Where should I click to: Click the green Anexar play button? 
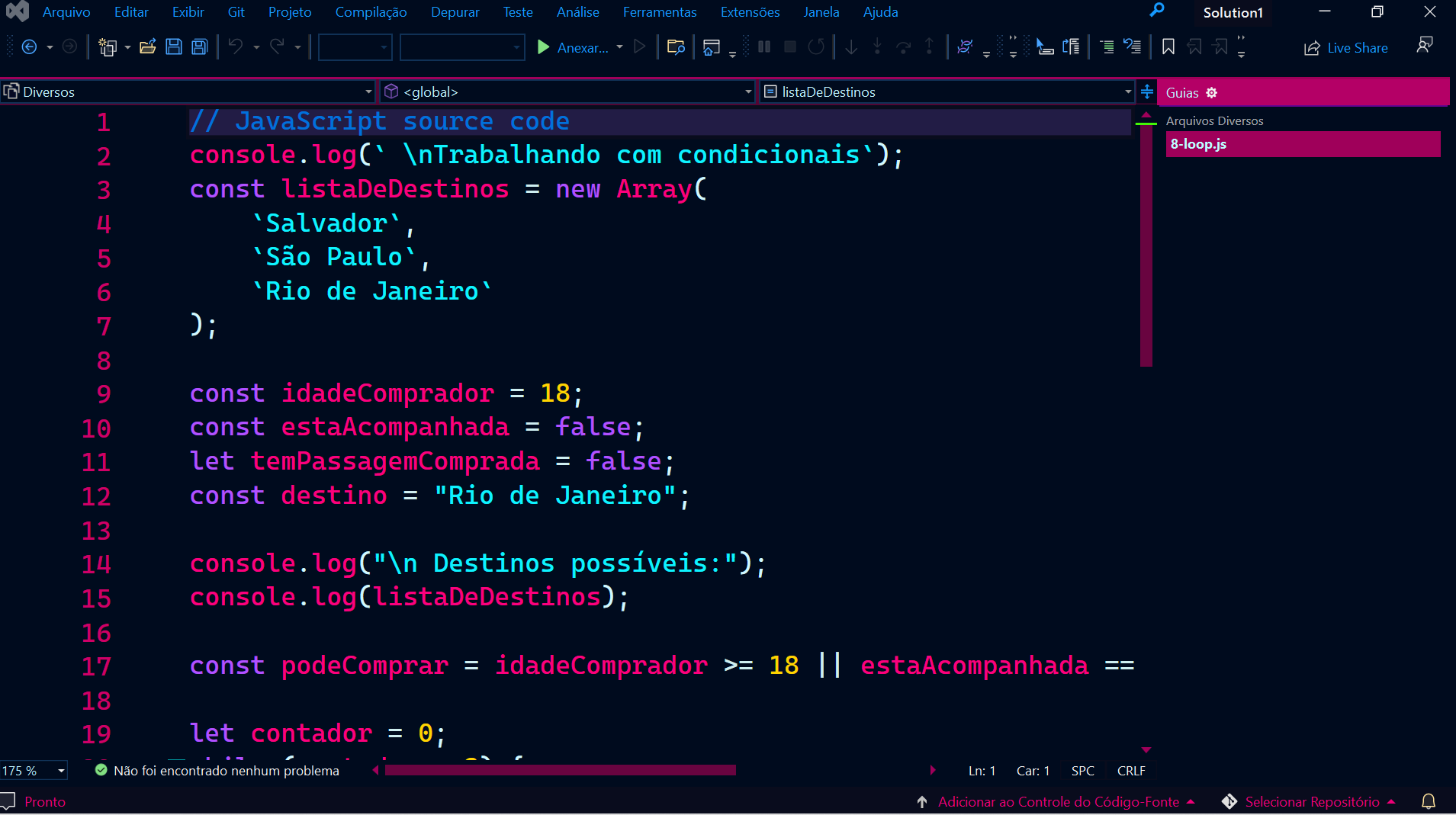tap(543, 47)
